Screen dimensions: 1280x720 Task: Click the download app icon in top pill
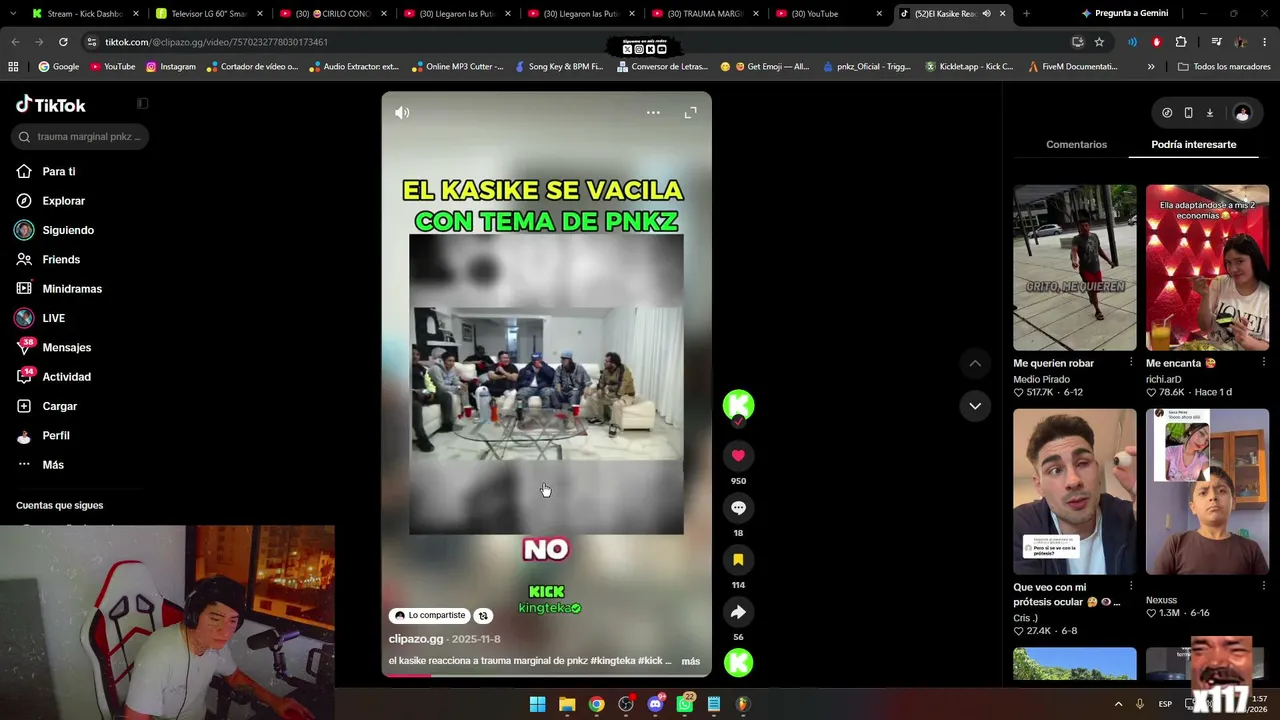(1209, 113)
